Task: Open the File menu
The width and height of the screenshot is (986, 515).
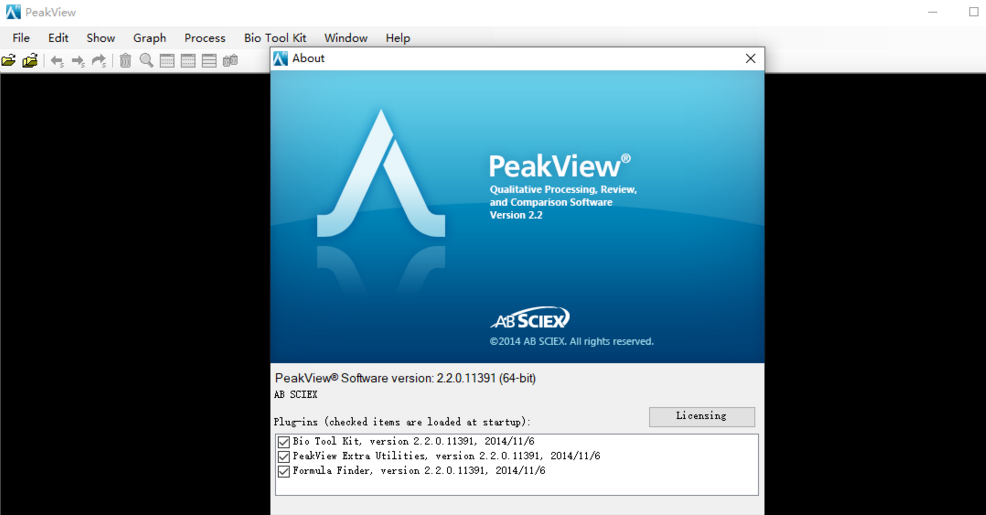Action: 21,38
